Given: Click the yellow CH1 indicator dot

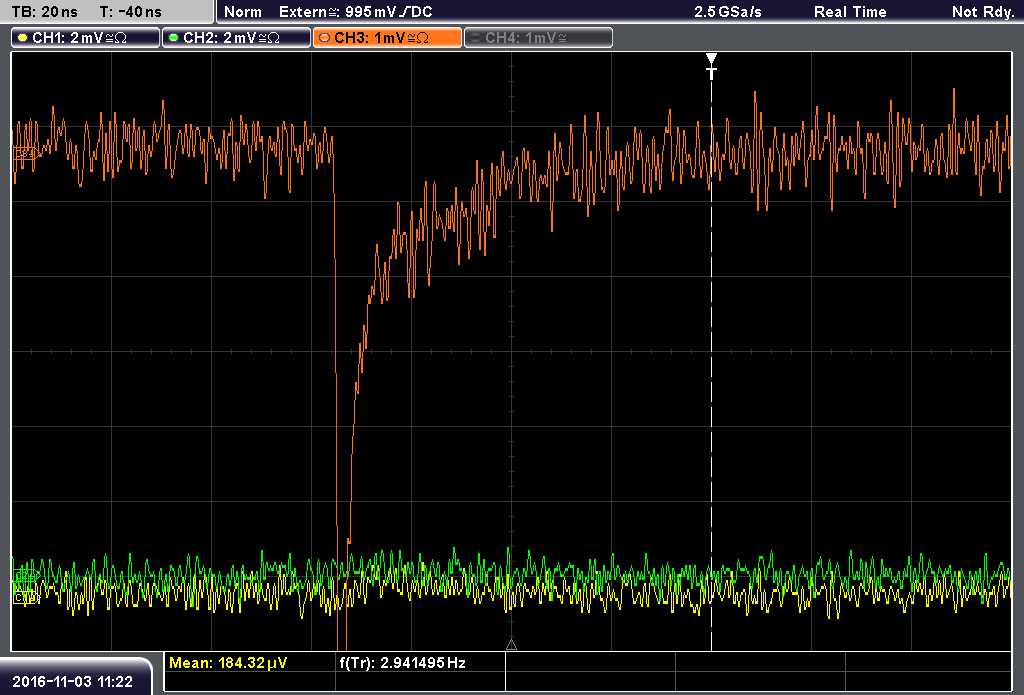Looking at the screenshot, I should (x=23, y=38).
